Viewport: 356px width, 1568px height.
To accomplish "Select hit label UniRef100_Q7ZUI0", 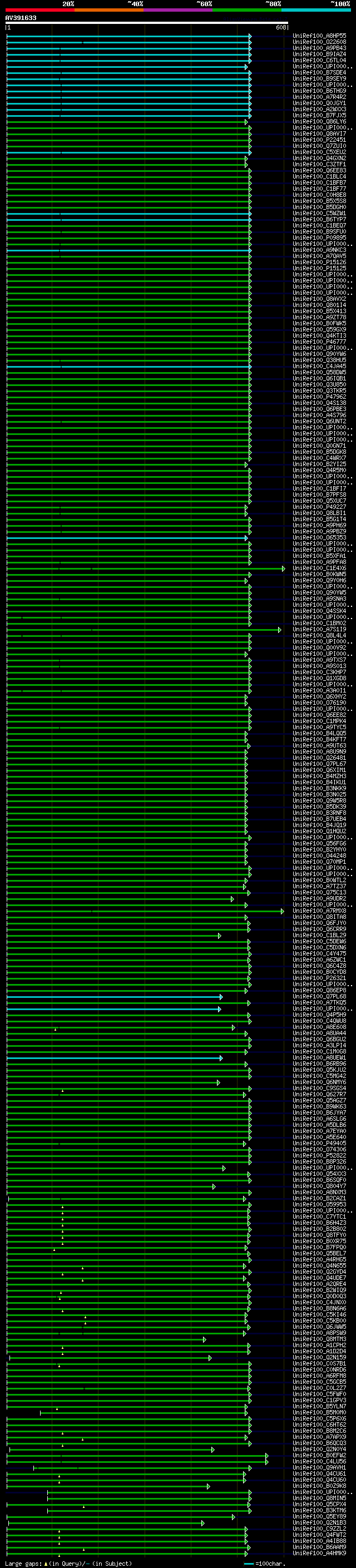I will [319, 146].
